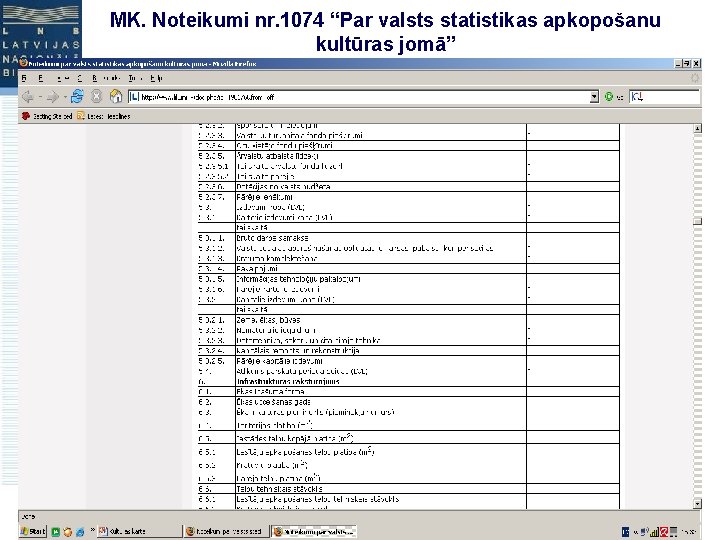Click the gray monitor tray icon

click(674, 532)
